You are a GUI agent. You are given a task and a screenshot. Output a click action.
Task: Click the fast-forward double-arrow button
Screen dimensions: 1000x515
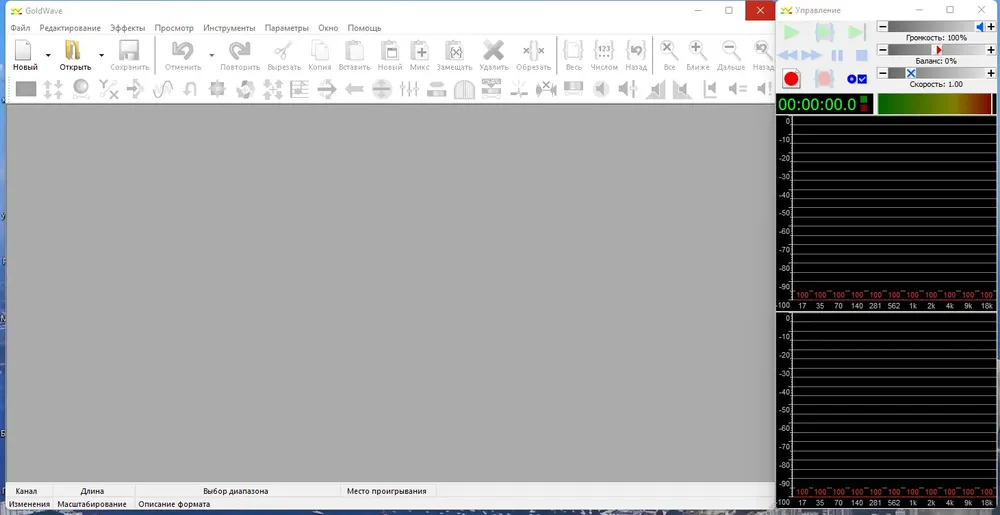click(811, 55)
